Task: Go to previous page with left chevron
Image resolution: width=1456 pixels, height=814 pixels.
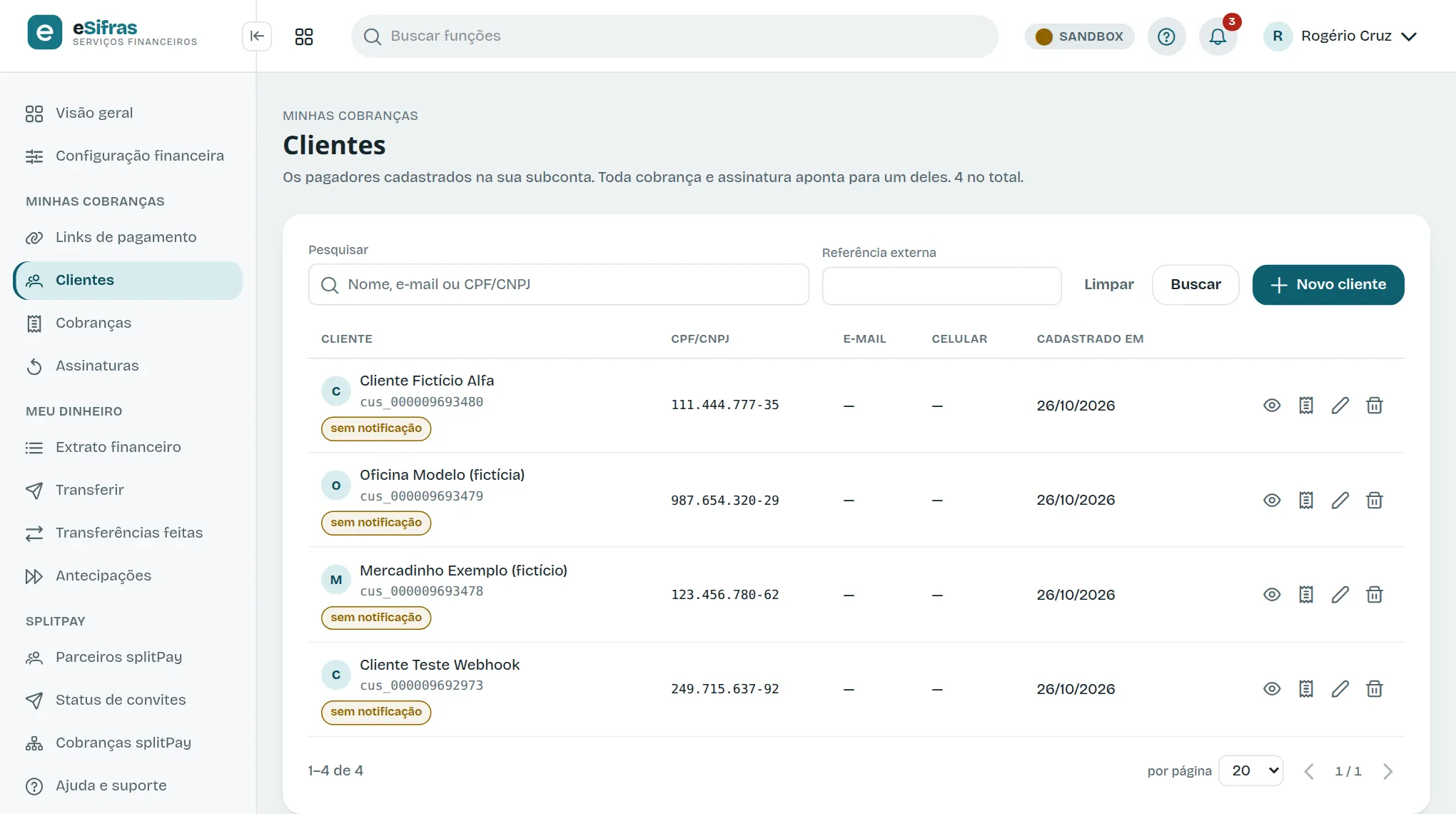Action: point(1309,771)
